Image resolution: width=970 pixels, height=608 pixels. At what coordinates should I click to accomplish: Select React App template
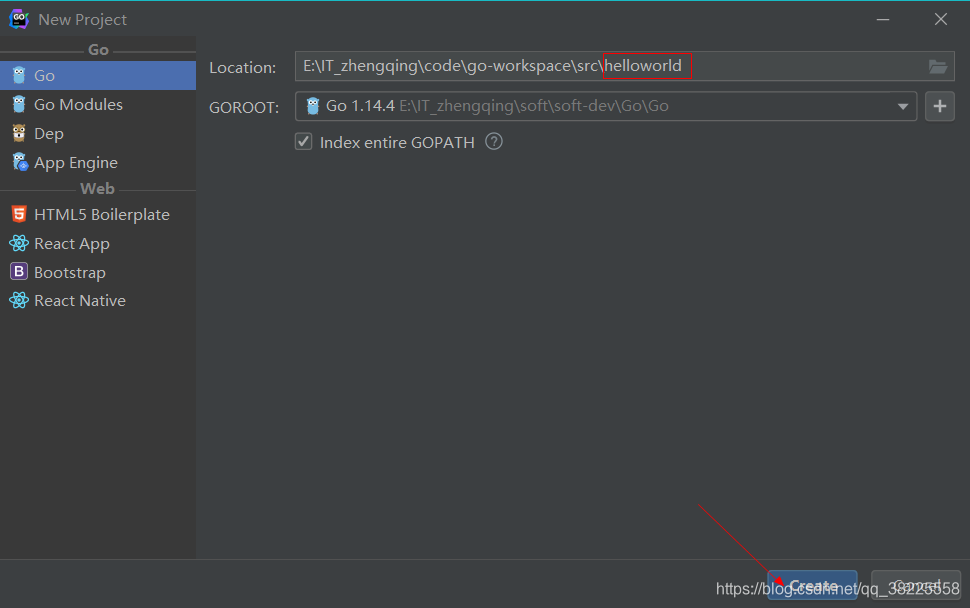[x=98, y=244]
